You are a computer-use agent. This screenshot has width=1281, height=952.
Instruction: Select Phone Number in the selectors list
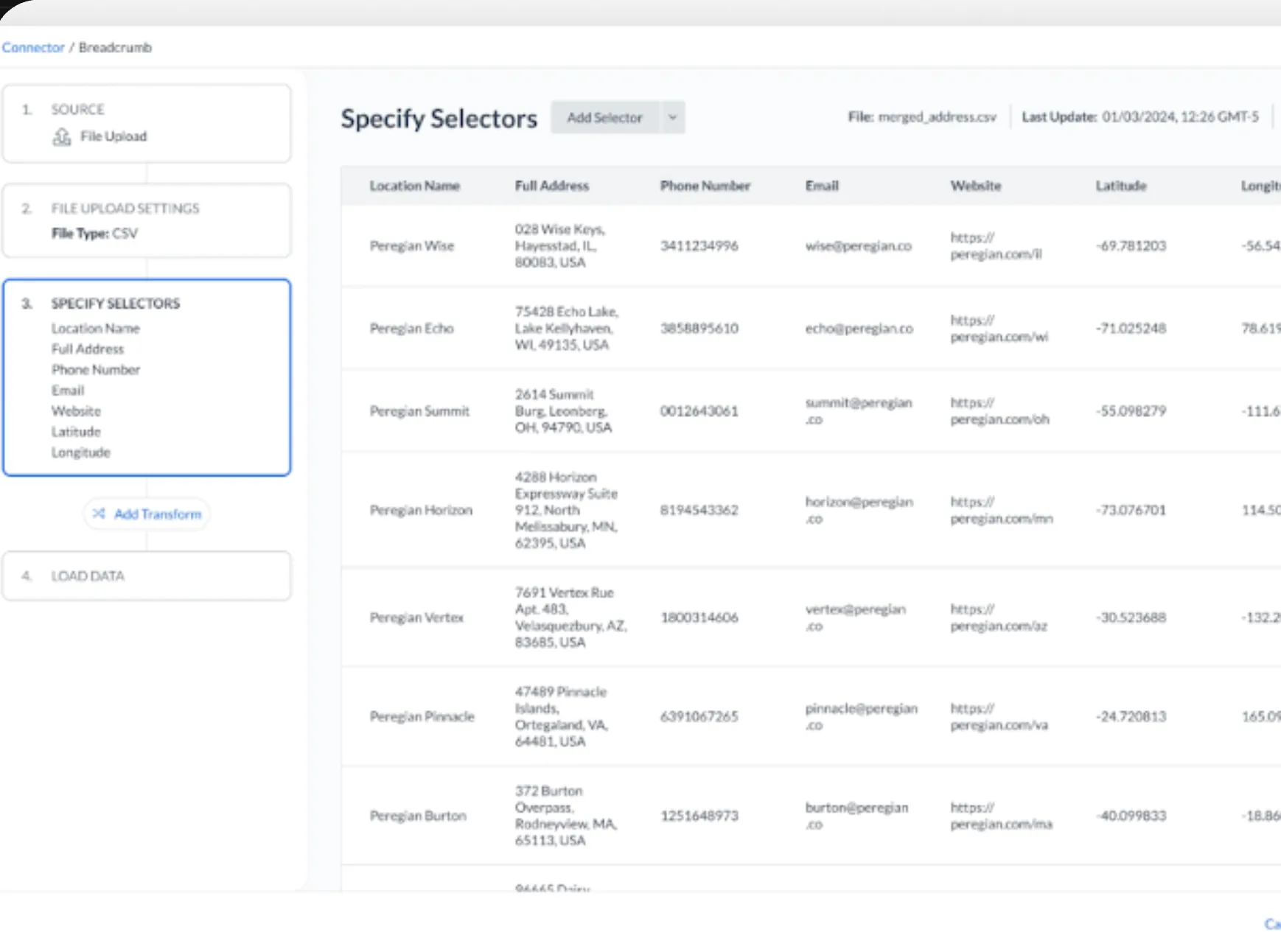click(95, 370)
